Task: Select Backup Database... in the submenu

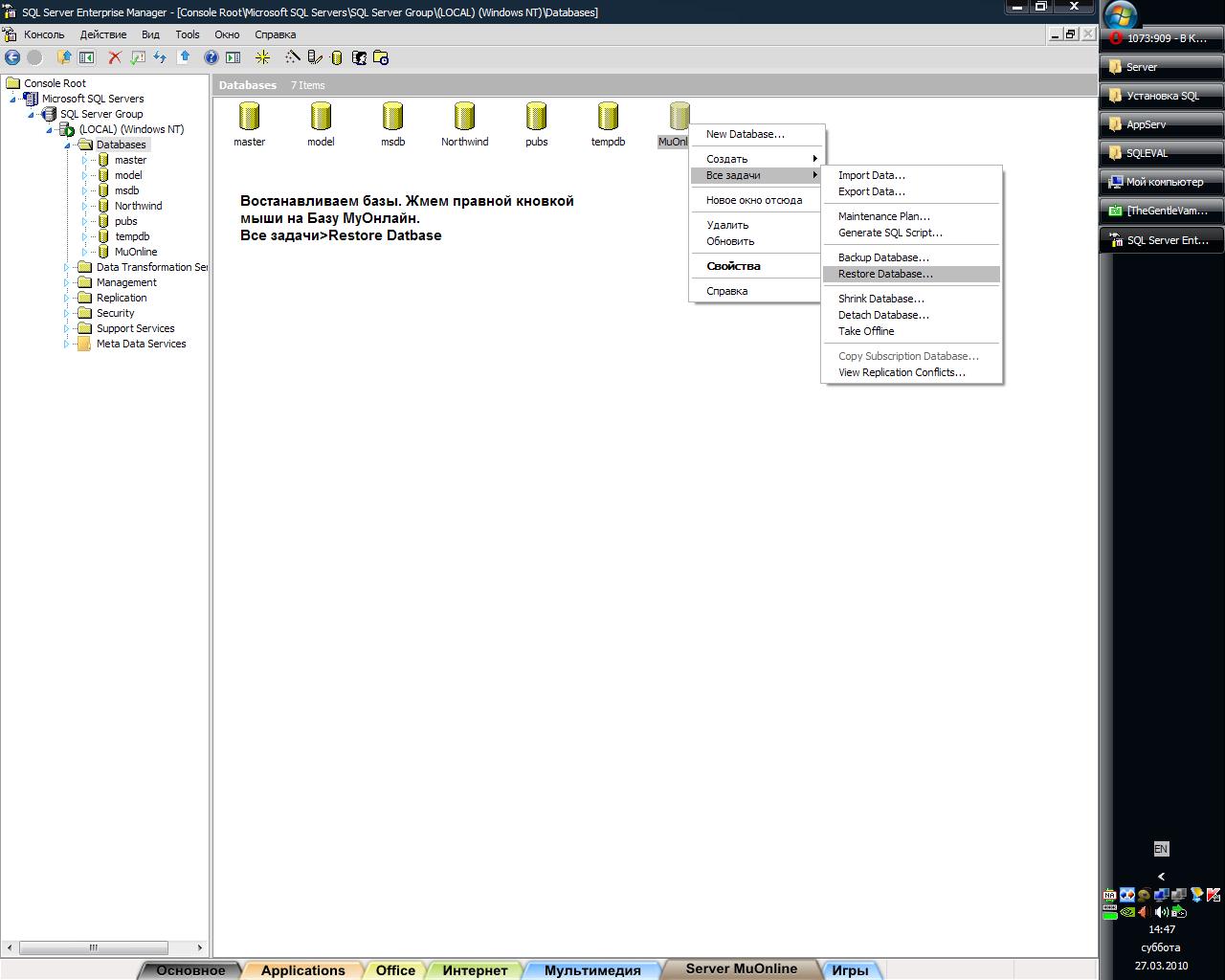Action: tap(883, 257)
